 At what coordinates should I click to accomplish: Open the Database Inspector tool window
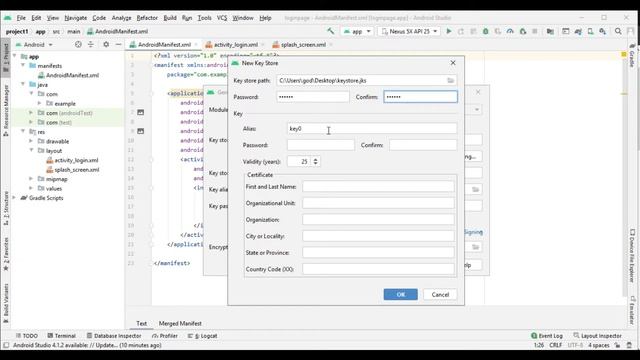point(114,336)
